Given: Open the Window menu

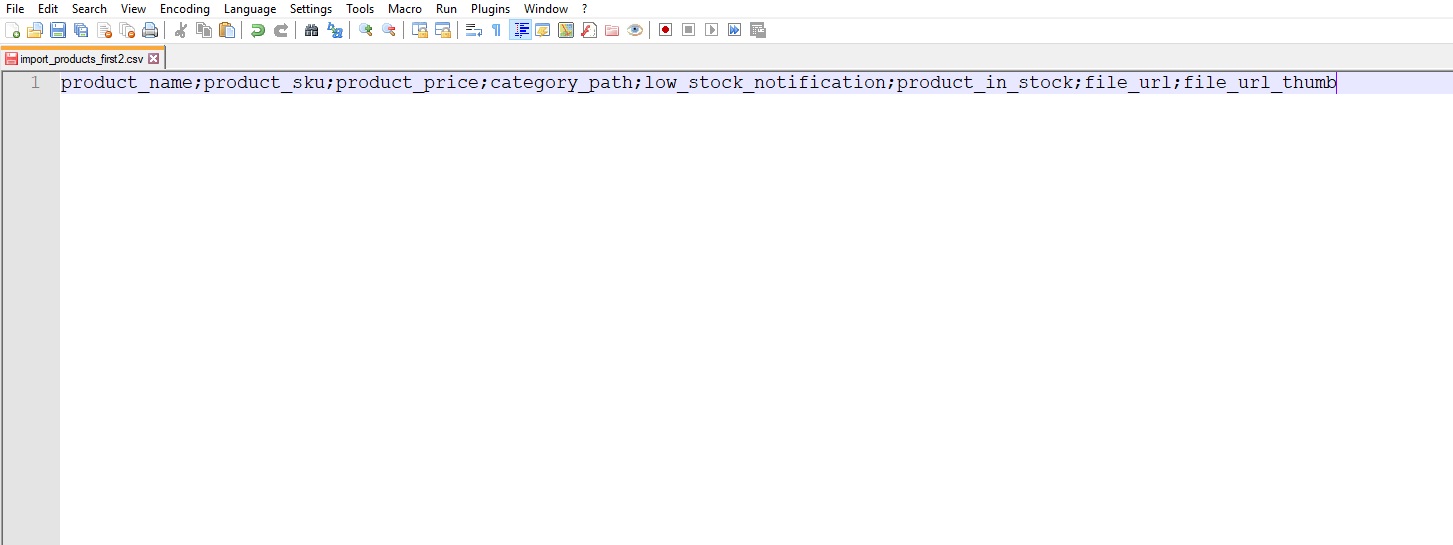Looking at the screenshot, I should pos(546,9).
